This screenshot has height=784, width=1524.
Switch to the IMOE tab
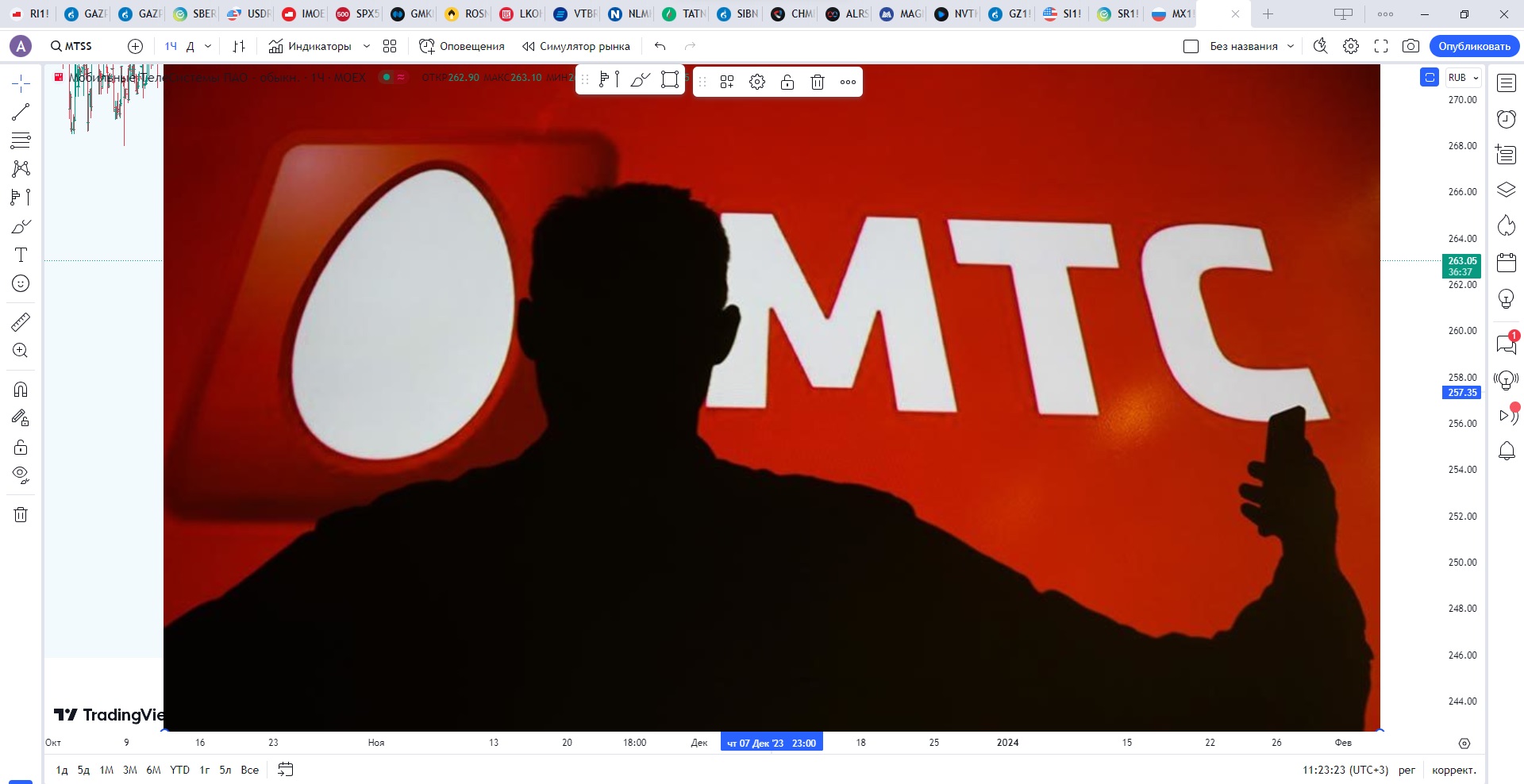point(304,13)
